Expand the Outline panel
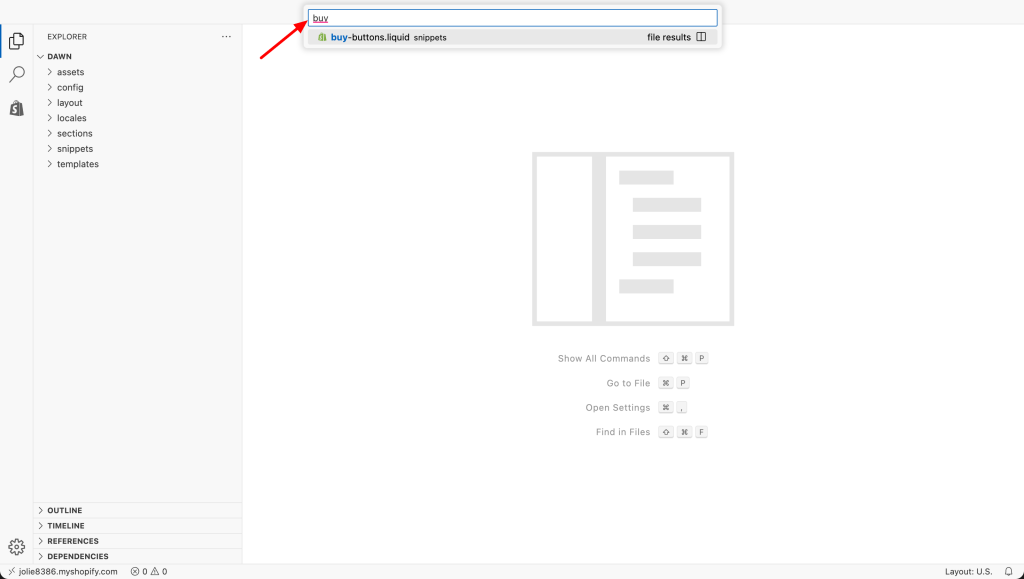This screenshot has width=1024, height=579. tap(64, 511)
